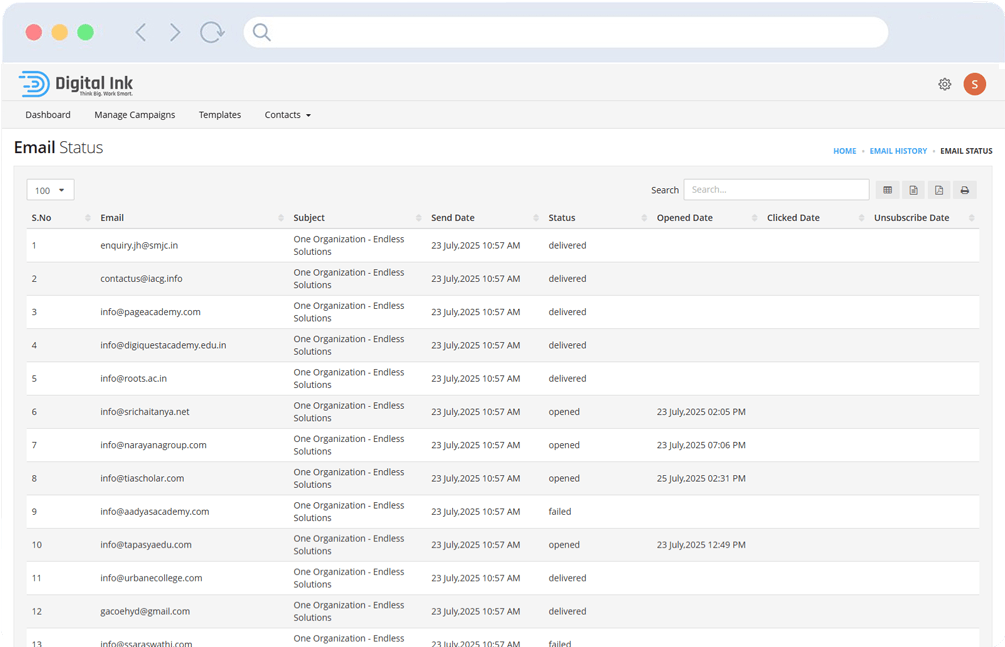Reload the page with browser refresh icon
This screenshot has width=1005, height=647.
tap(212, 33)
